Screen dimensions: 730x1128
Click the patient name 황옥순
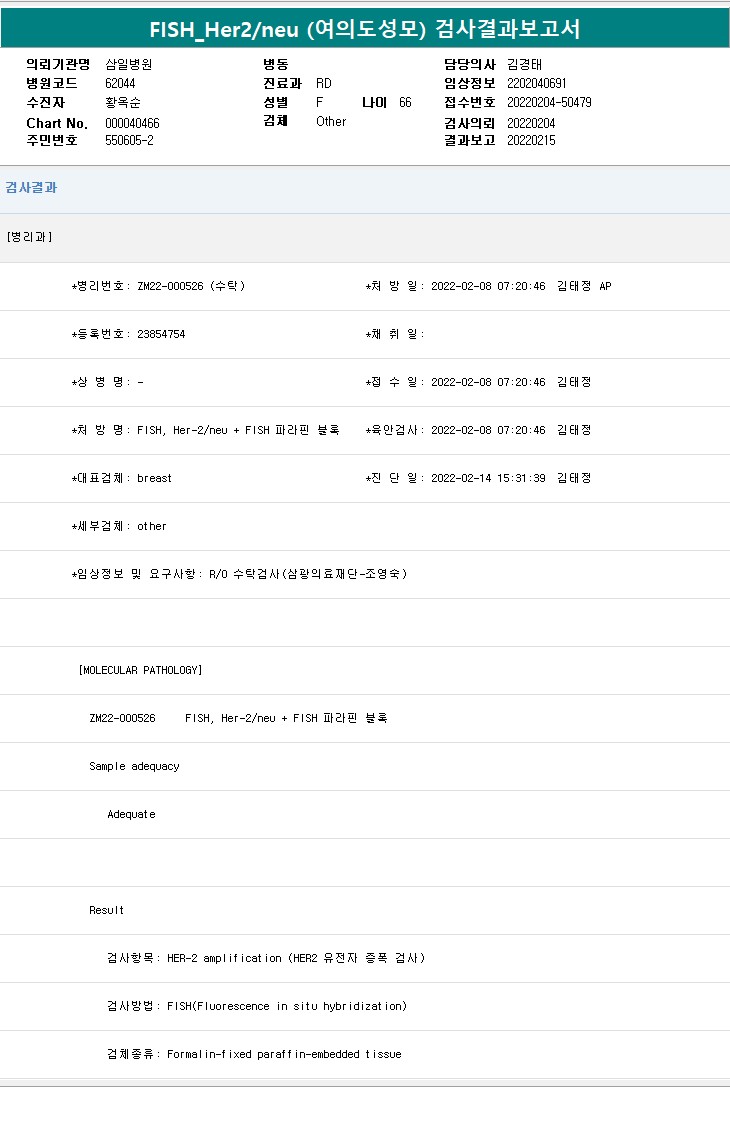124,102
